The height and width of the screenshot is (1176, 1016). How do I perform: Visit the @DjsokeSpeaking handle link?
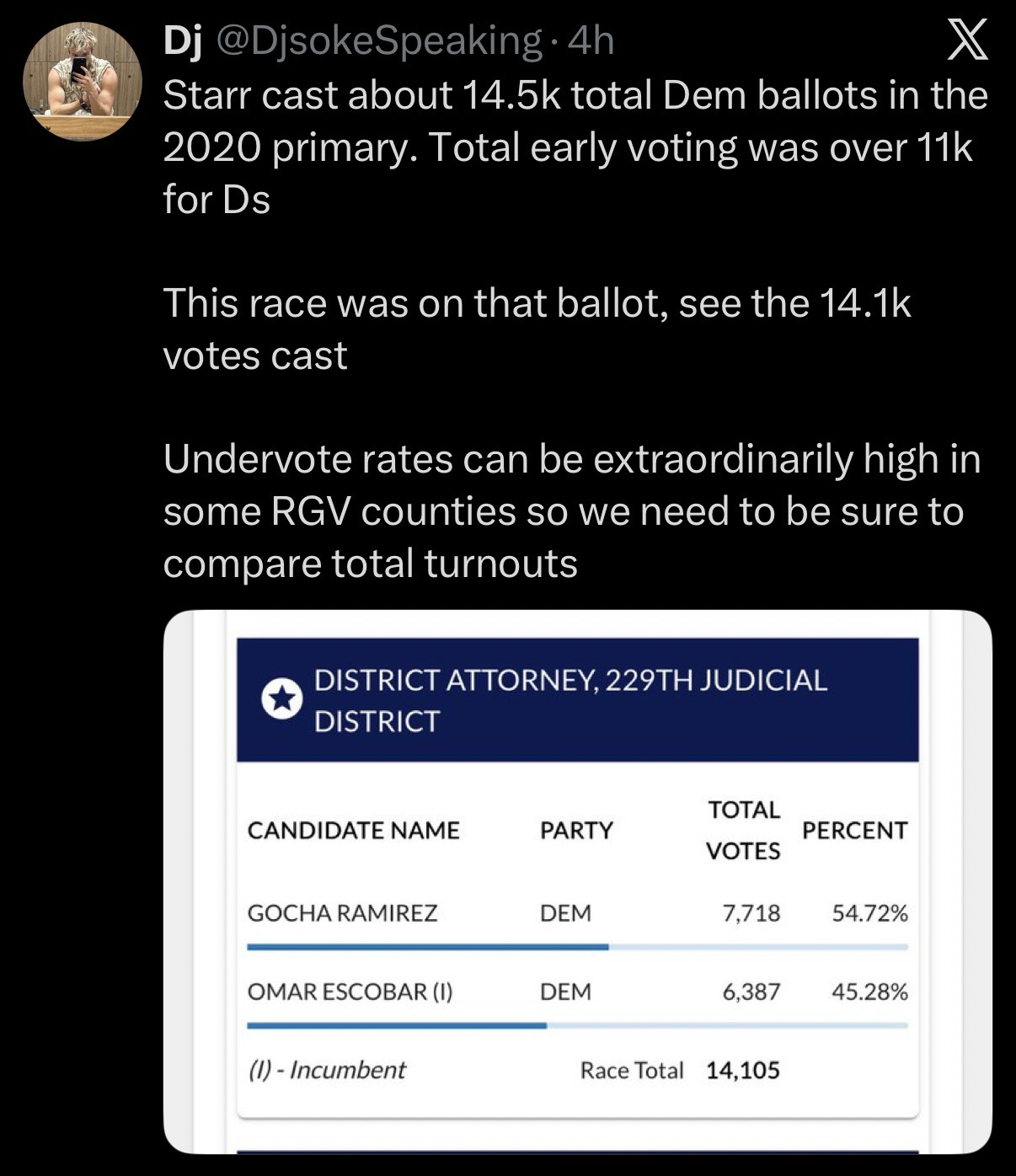pyautogui.click(x=380, y=40)
